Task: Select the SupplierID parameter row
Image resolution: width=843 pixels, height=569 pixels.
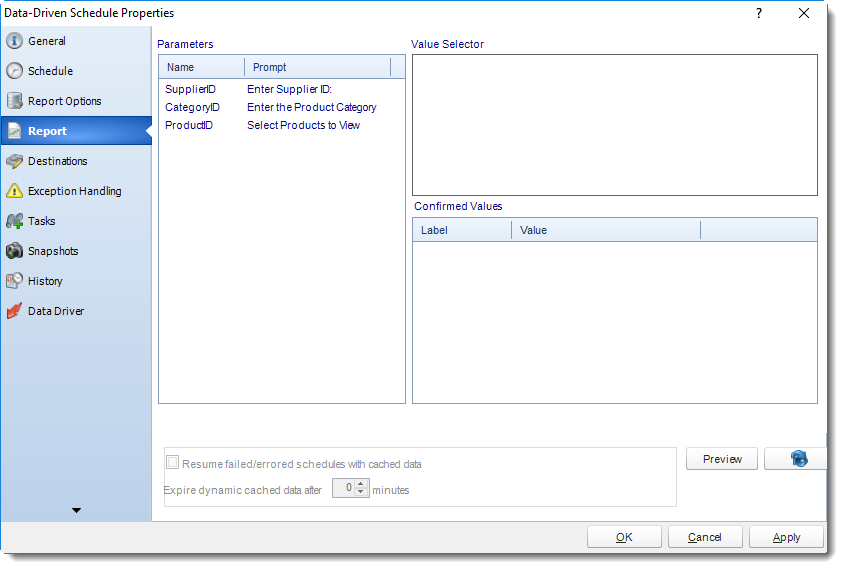Action: pos(282,89)
